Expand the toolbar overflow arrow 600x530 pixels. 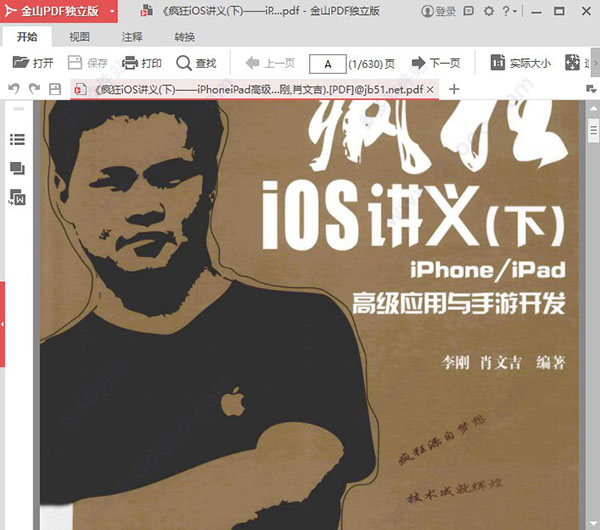(595, 63)
